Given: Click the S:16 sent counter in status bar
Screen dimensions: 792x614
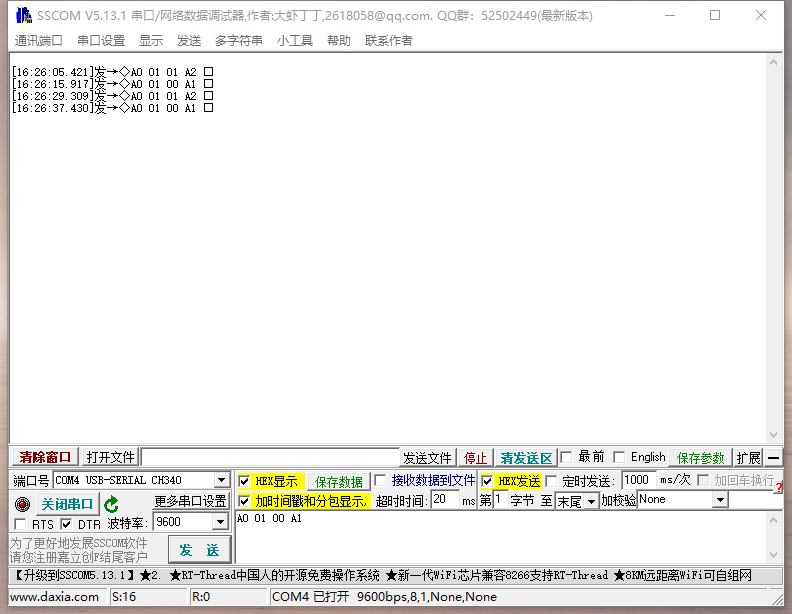Looking at the screenshot, I should pos(124,597).
